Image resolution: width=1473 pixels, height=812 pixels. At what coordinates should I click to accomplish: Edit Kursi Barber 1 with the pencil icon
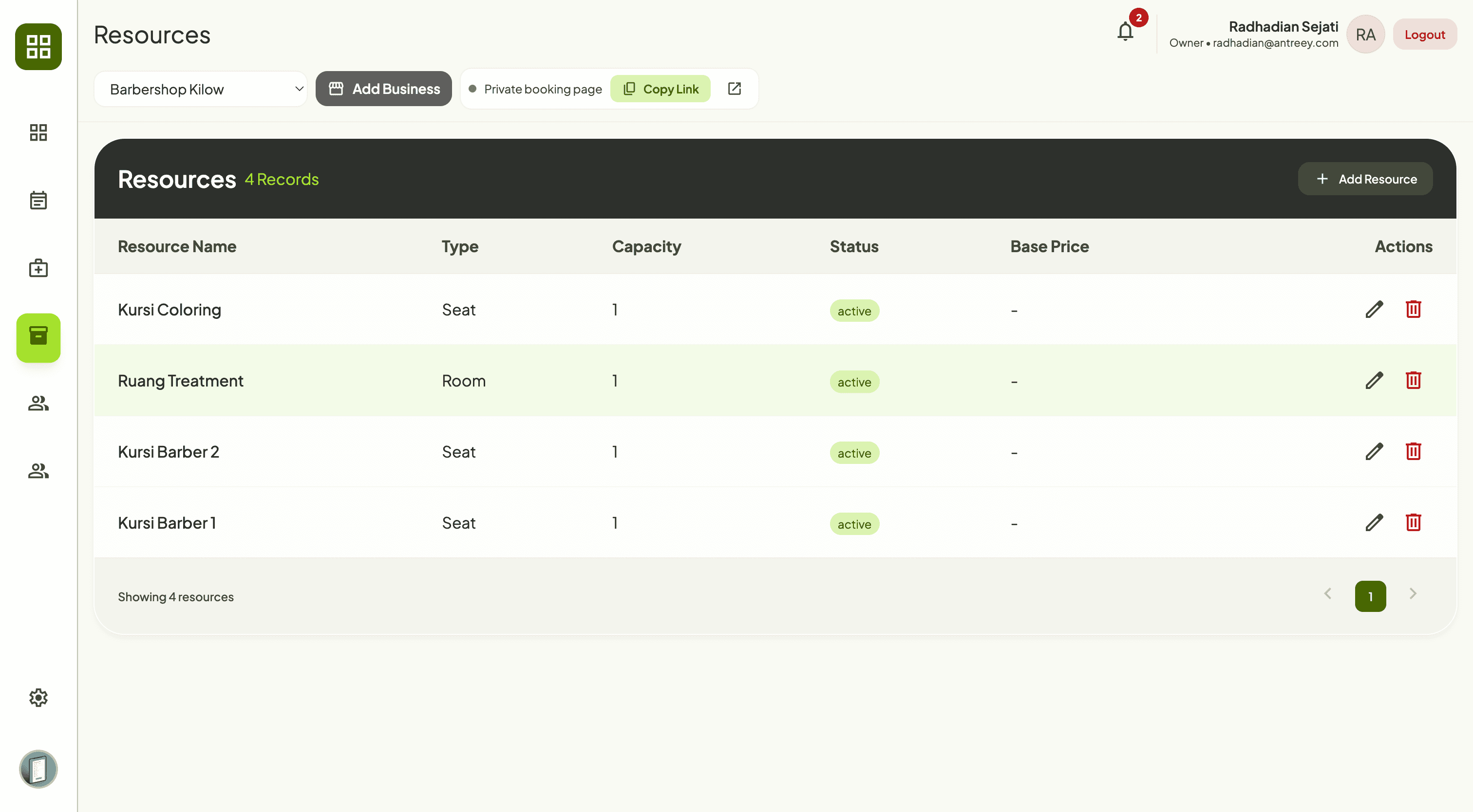[x=1374, y=522]
